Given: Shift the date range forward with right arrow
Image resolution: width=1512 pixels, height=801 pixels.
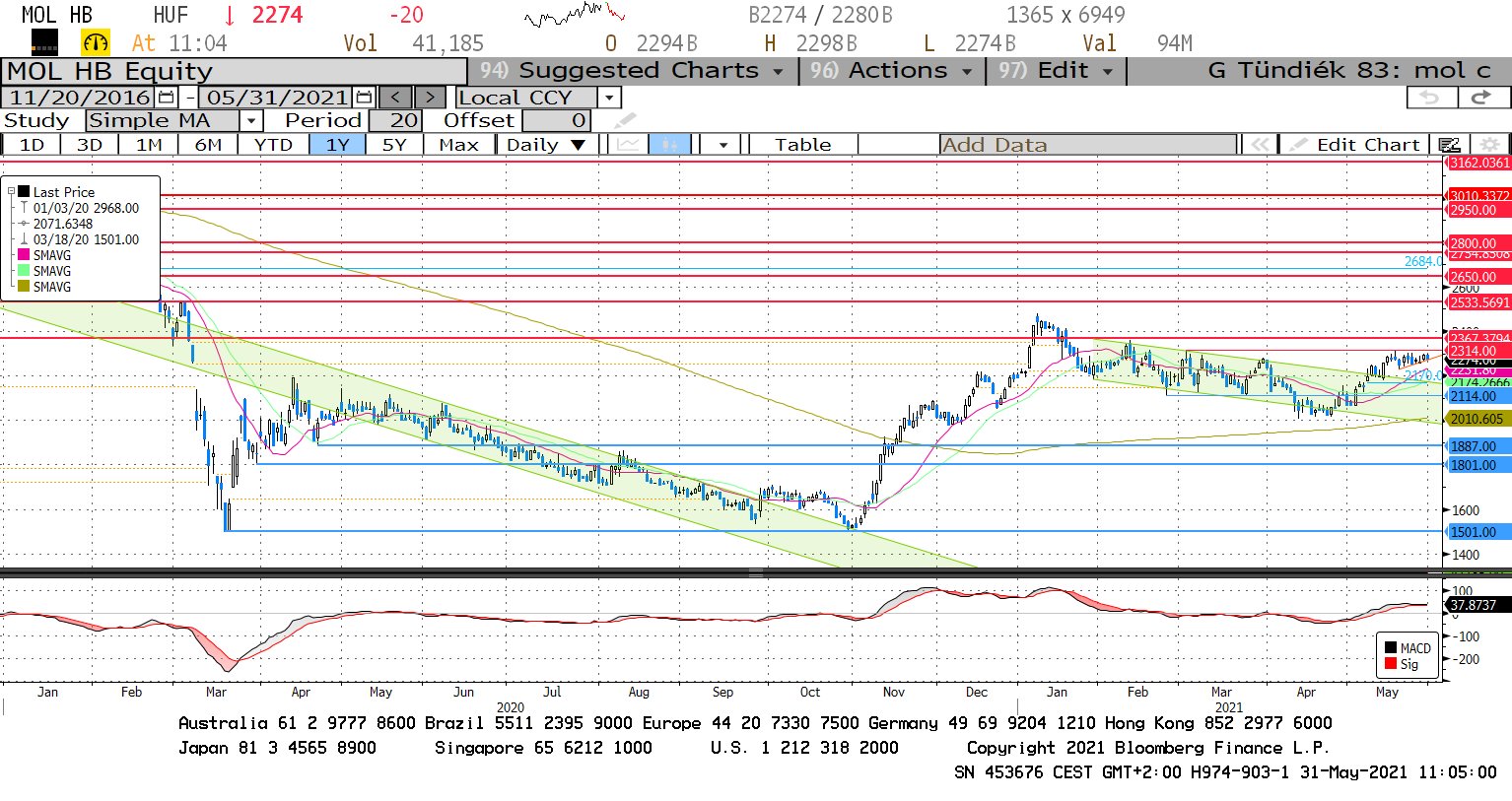Looking at the screenshot, I should [430, 98].
